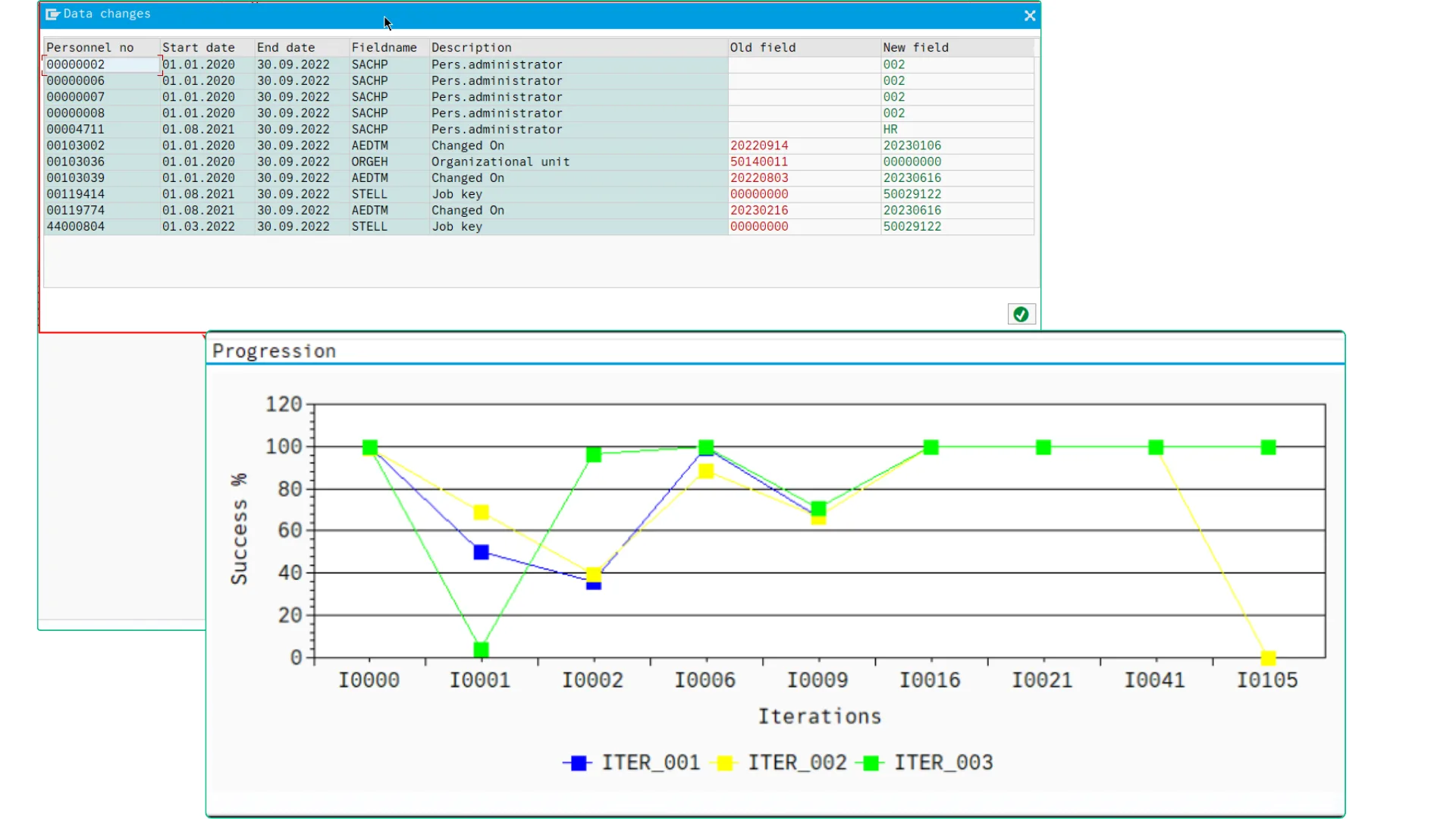
Task: Close the Data changes dialog
Action: pos(1029,15)
